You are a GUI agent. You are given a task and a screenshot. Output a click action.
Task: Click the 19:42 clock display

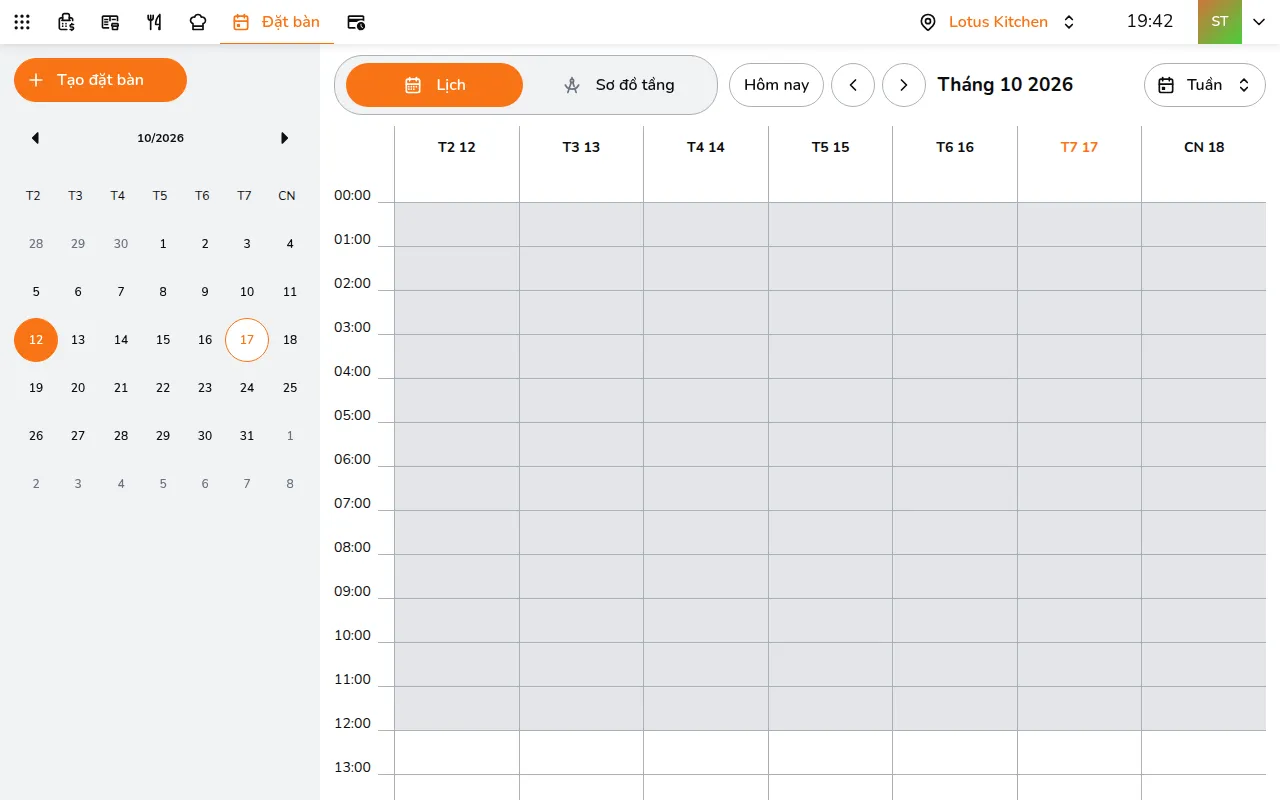1150,21
